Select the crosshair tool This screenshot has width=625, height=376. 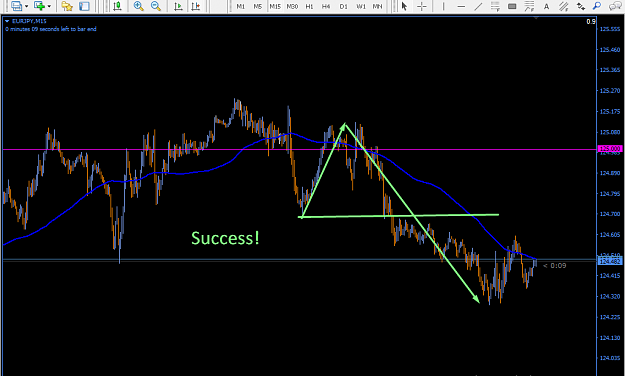point(422,6)
